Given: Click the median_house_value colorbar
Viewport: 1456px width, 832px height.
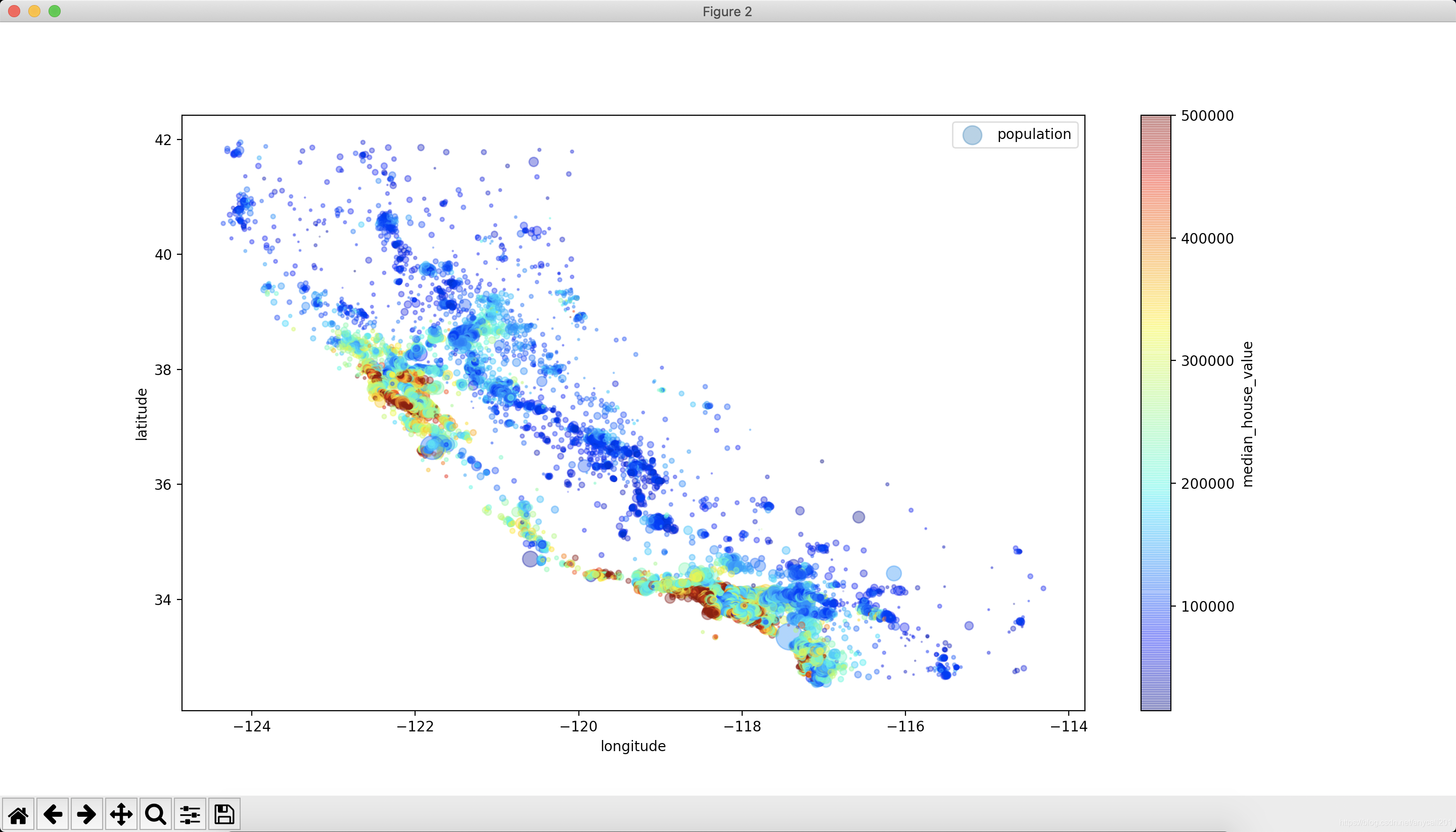Looking at the screenshot, I should point(1155,412).
